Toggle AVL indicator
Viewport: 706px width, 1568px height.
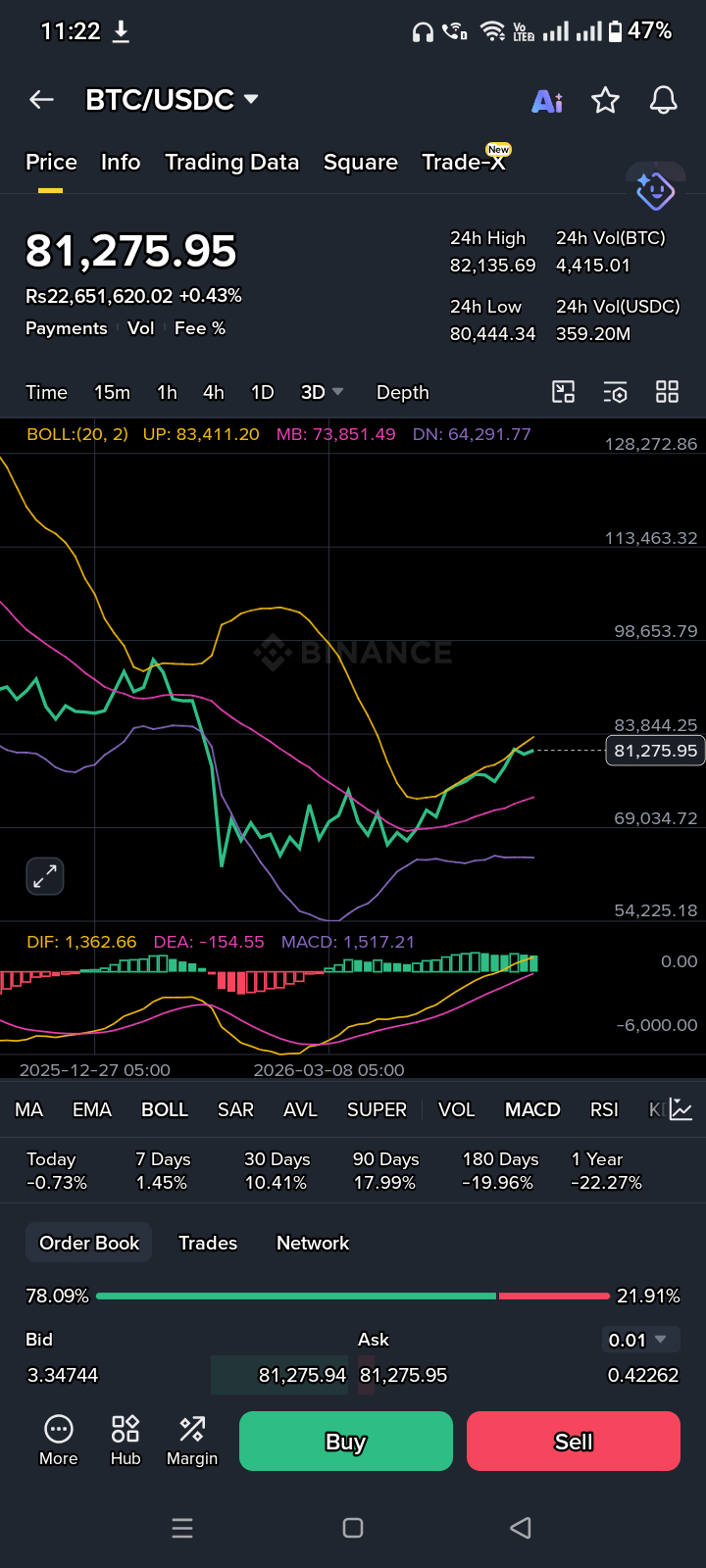300,1109
